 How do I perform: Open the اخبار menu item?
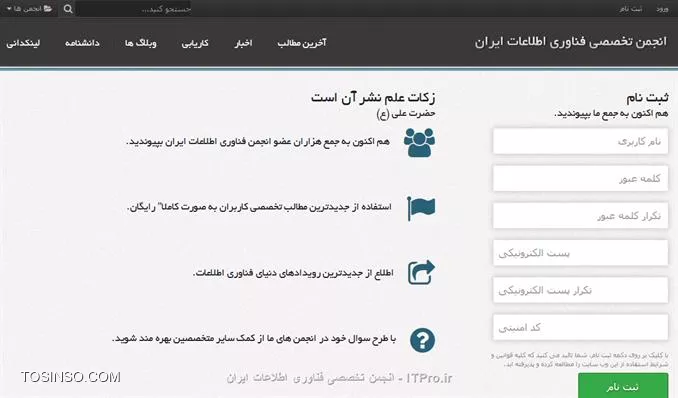(x=243, y=43)
